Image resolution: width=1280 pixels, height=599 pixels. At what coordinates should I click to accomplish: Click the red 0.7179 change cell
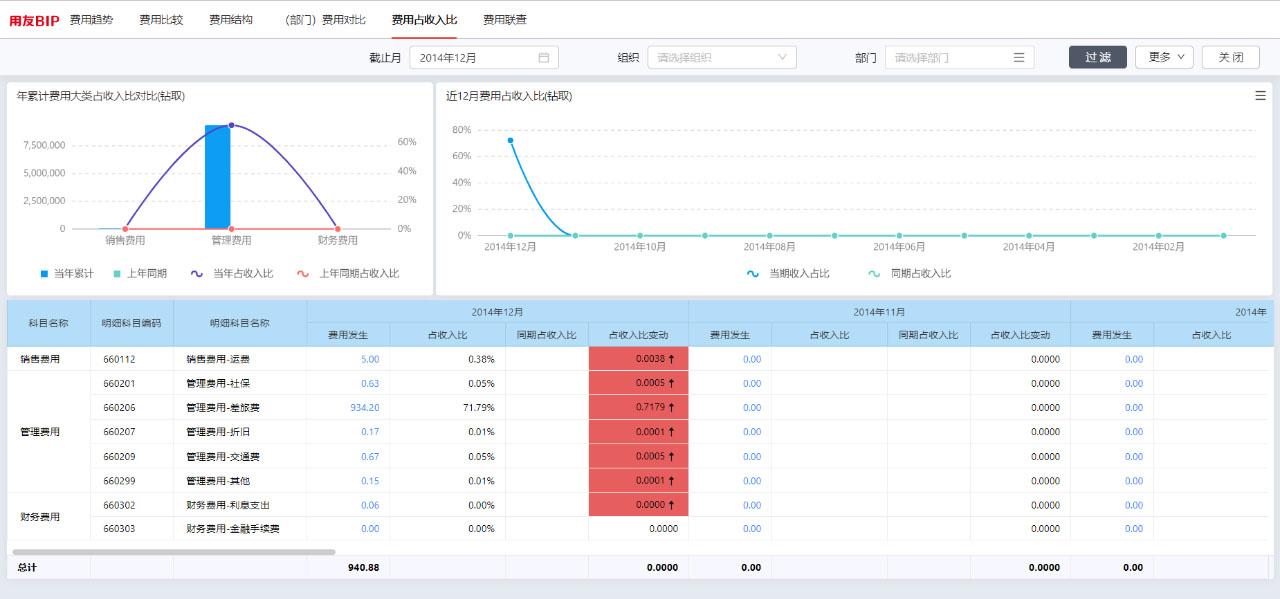[x=638, y=408]
